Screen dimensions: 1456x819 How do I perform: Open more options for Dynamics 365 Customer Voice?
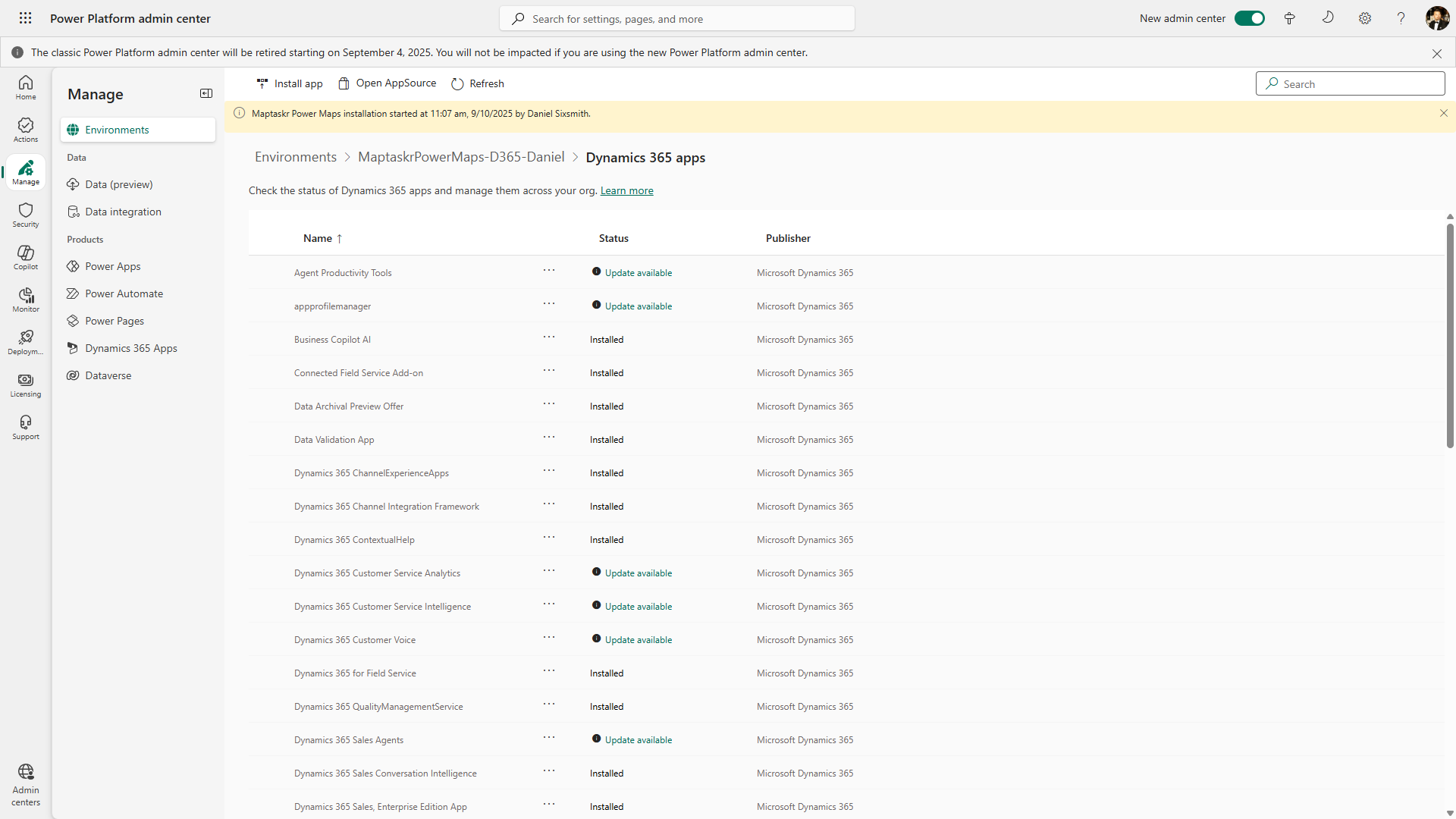pos(549,638)
